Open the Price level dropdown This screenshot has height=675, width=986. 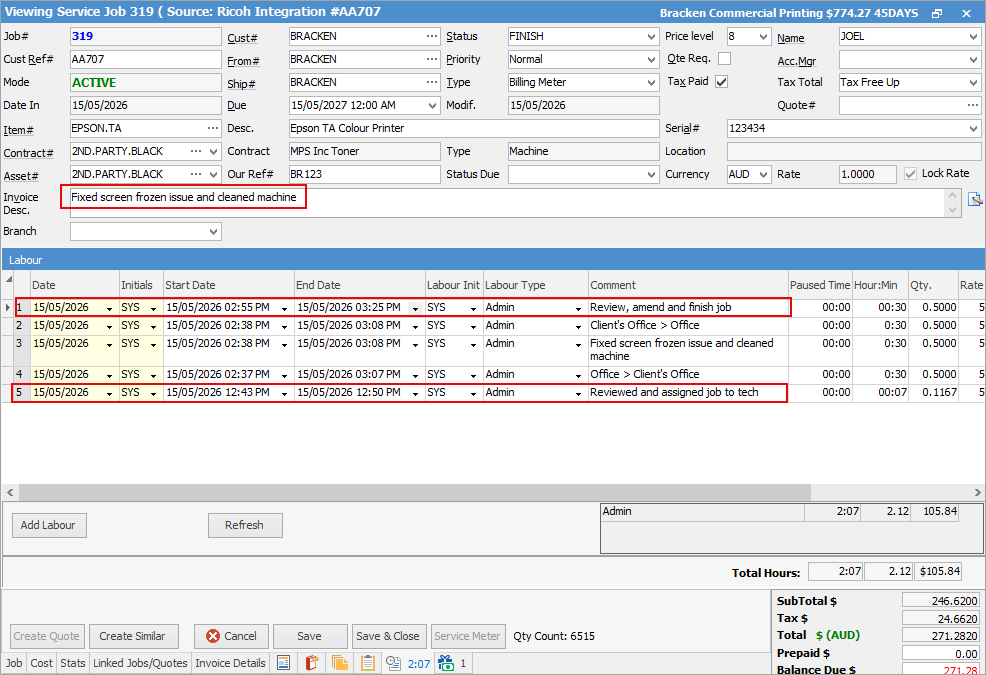coord(763,36)
